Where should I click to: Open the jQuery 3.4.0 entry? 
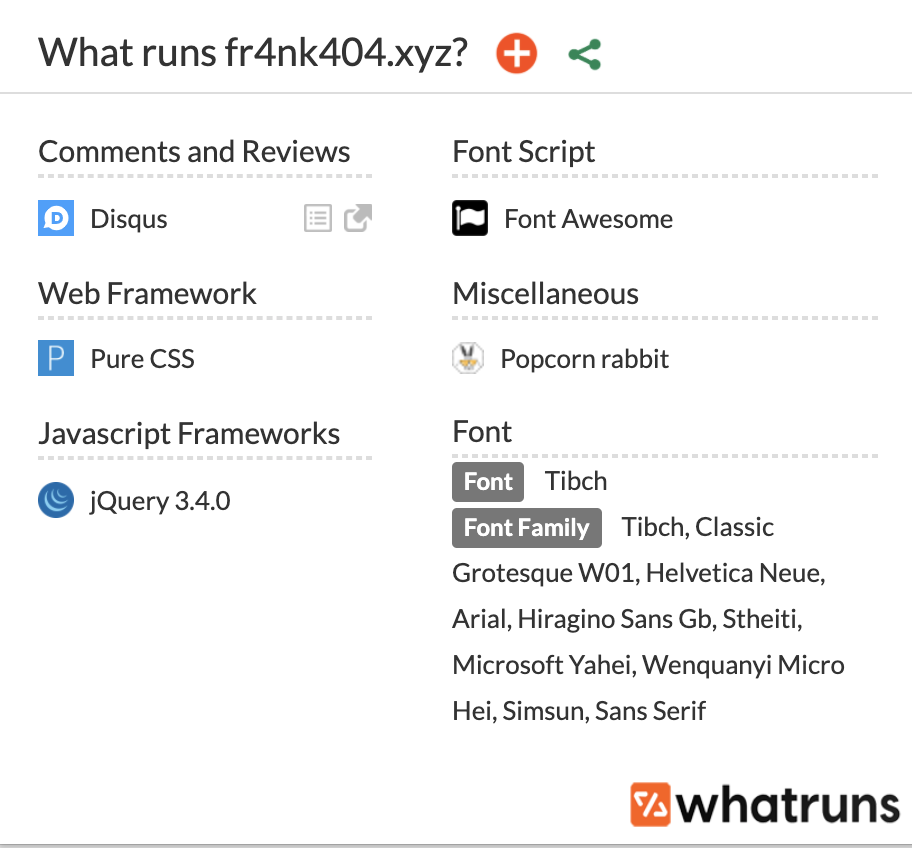coord(160,500)
